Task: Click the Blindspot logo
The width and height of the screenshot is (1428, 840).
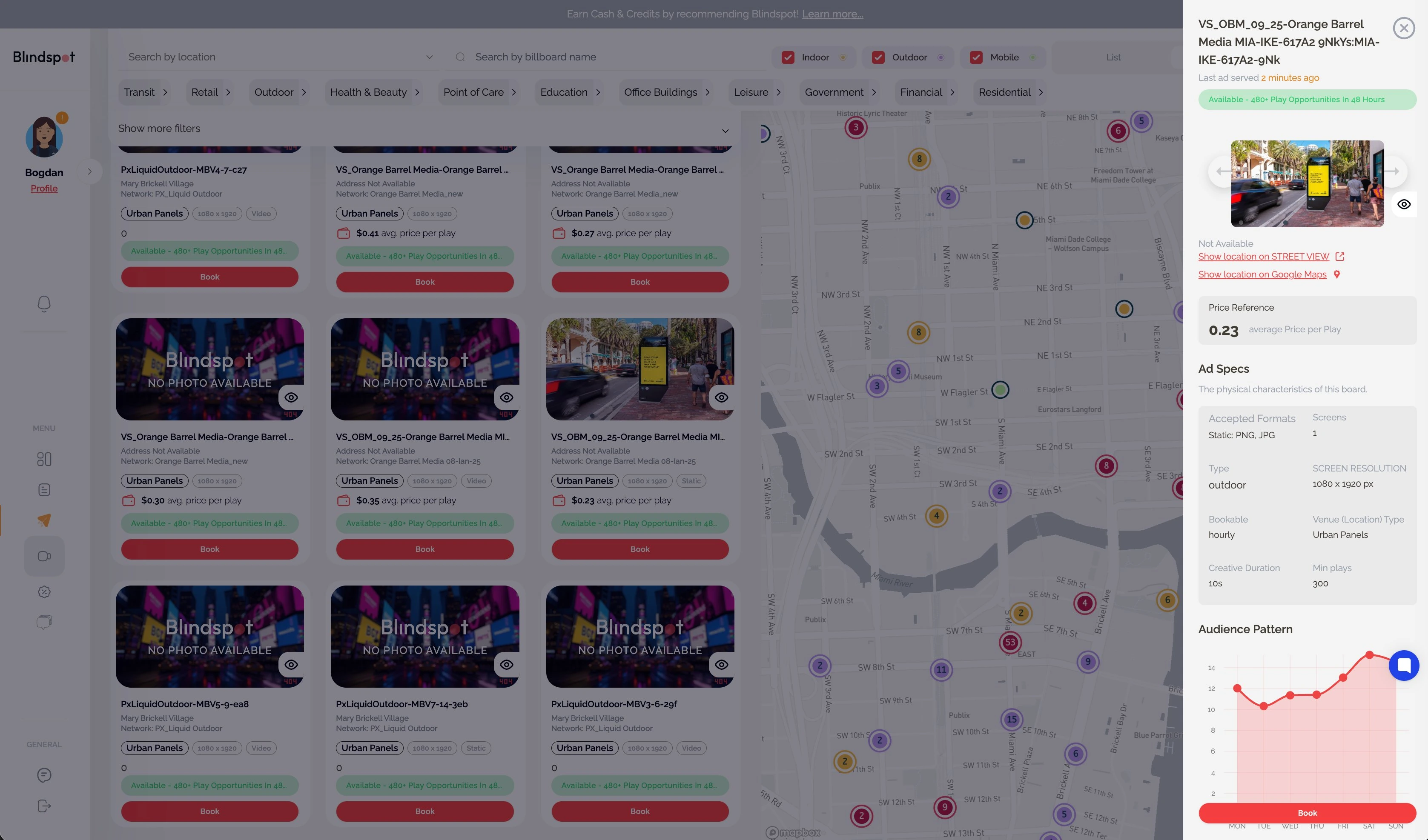Action: [43, 57]
